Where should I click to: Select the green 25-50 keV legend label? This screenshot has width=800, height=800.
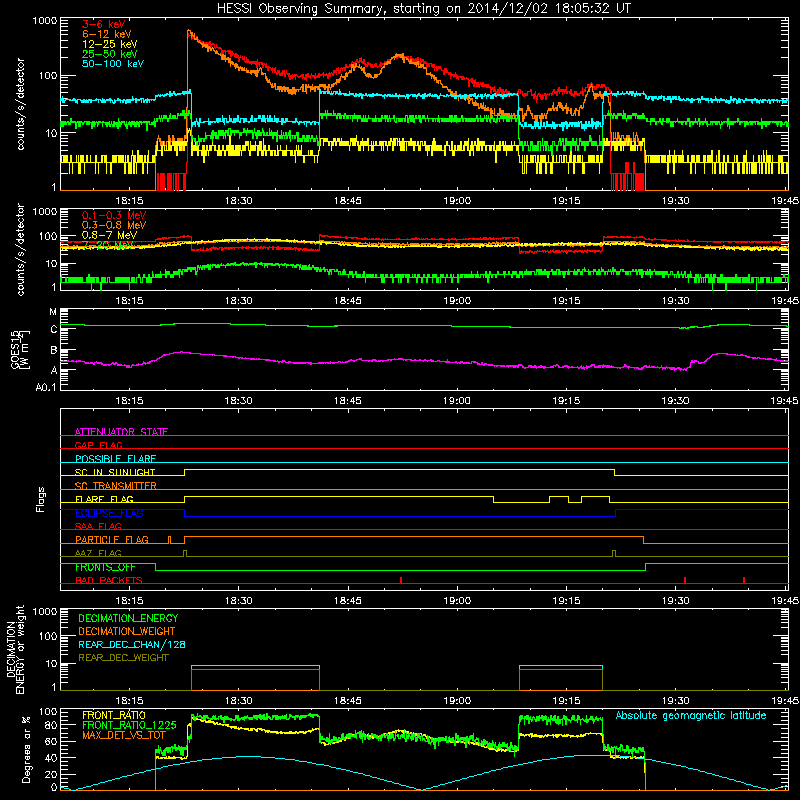click(x=109, y=54)
